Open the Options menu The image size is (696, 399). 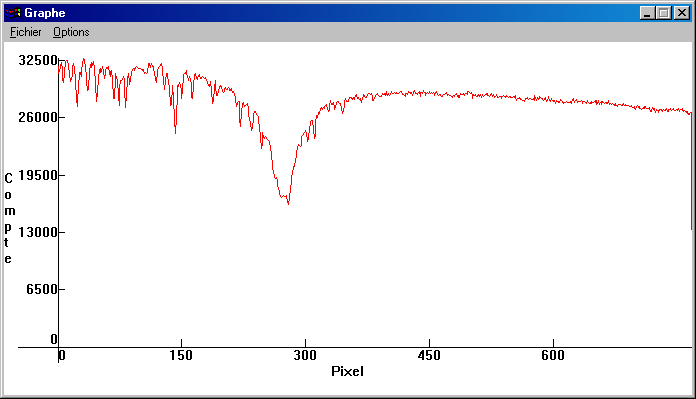coord(71,32)
